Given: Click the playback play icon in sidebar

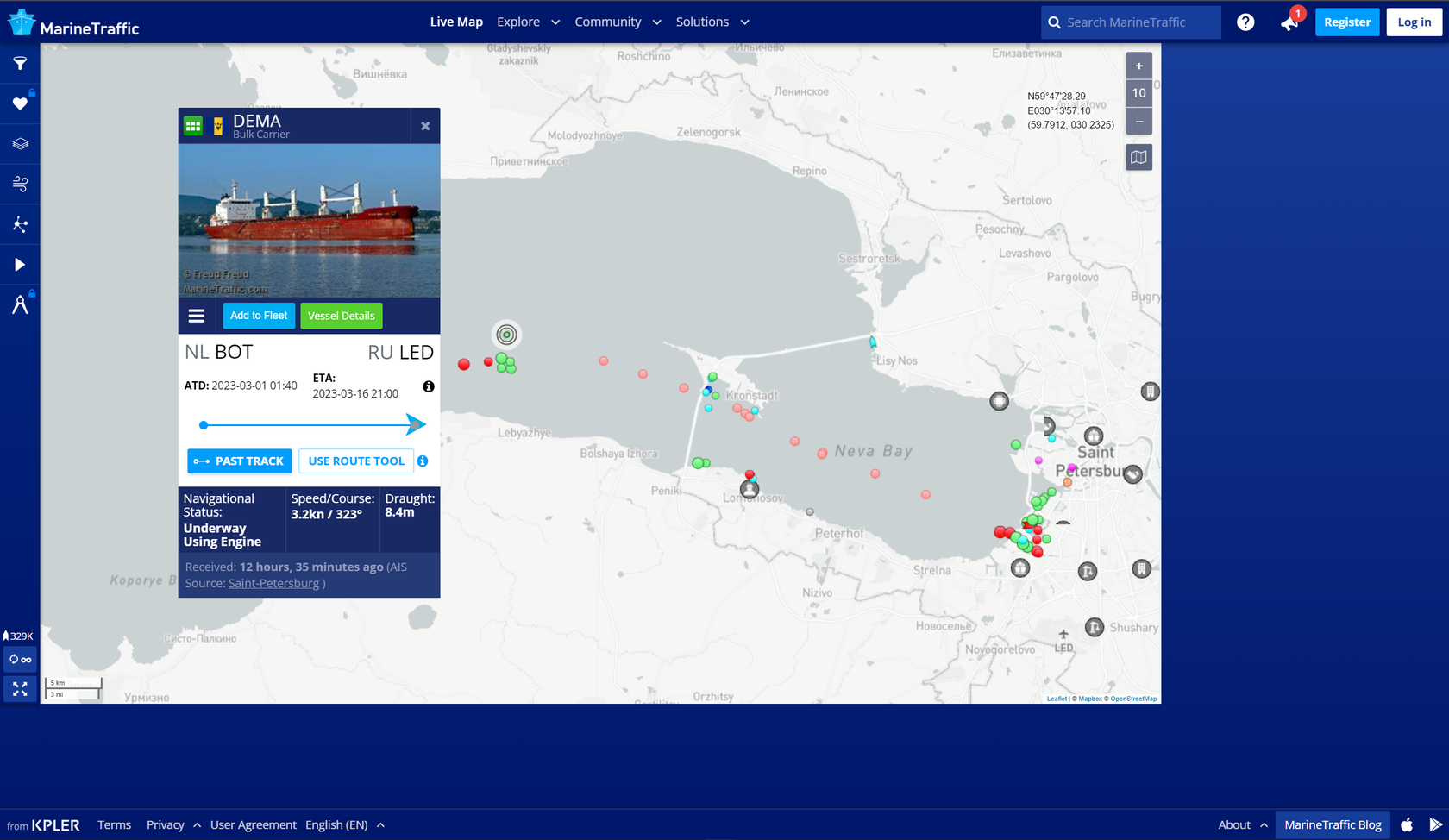Looking at the screenshot, I should (x=20, y=265).
